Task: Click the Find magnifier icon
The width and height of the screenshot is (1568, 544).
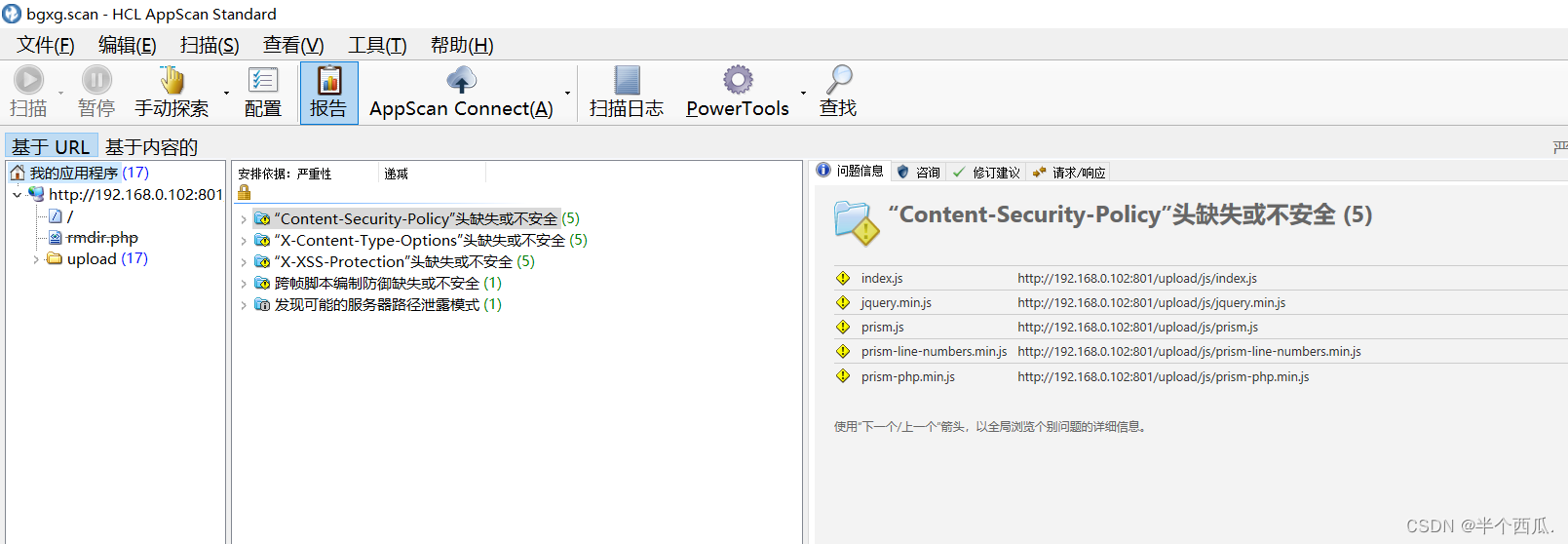Action: tap(838, 80)
